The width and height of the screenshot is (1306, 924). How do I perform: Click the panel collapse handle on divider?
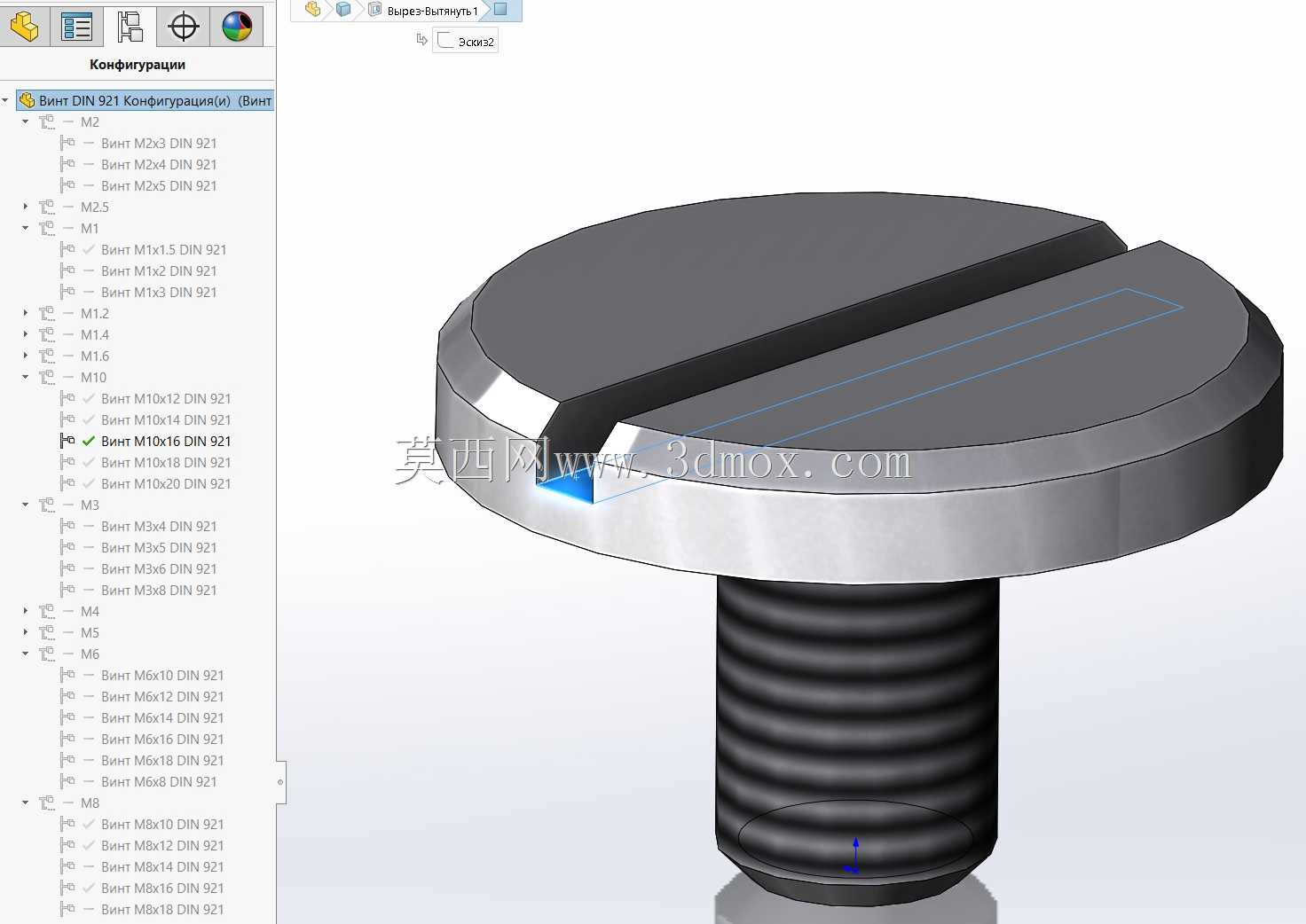[280, 782]
